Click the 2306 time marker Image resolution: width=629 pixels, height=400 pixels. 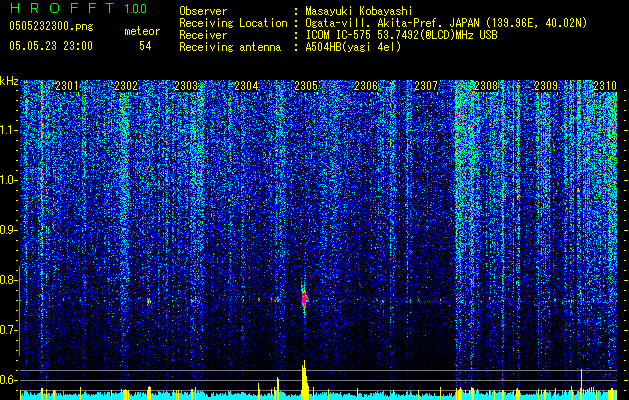point(366,86)
